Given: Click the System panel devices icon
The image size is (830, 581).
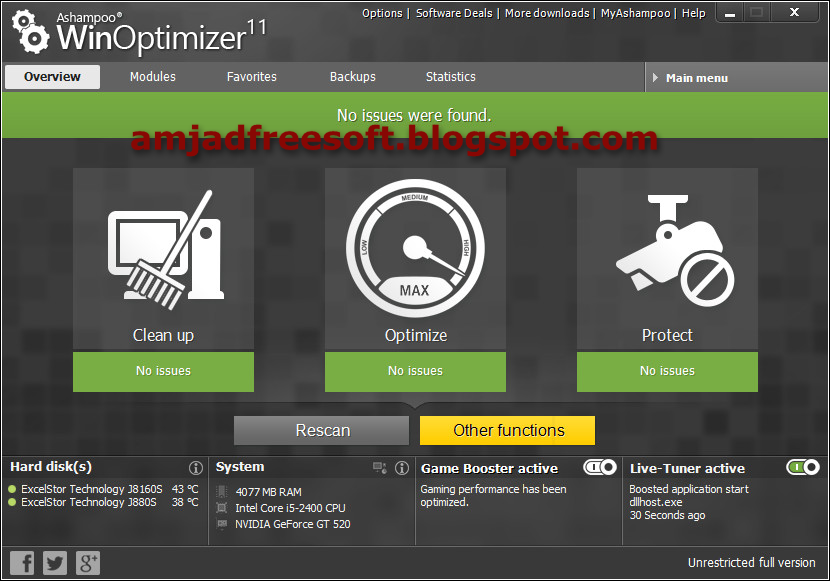Looking at the screenshot, I should tap(380, 468).
